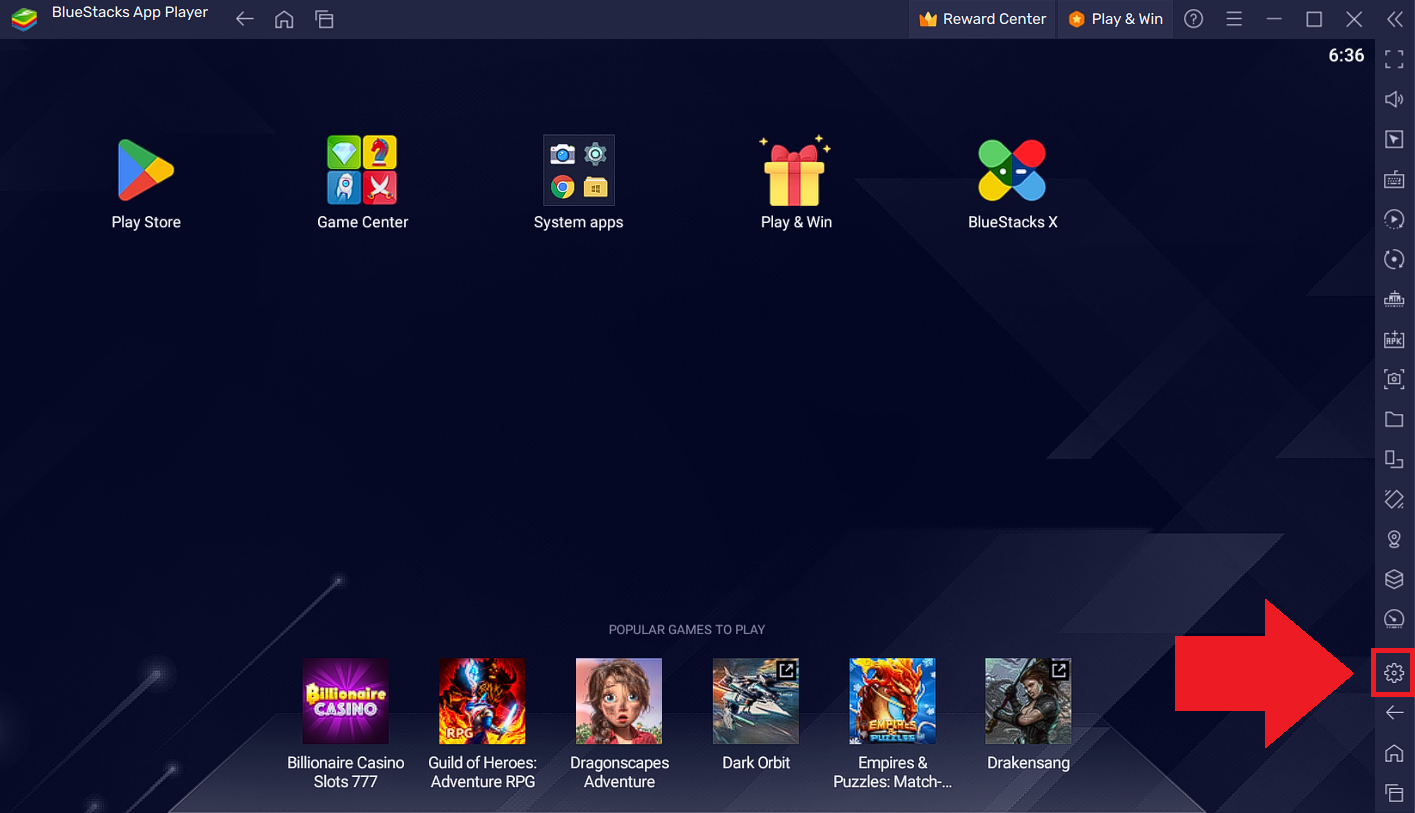Toggle cursor visibility via the pointer icon
1415x813 pixels.
click(x=1393, y=139)
